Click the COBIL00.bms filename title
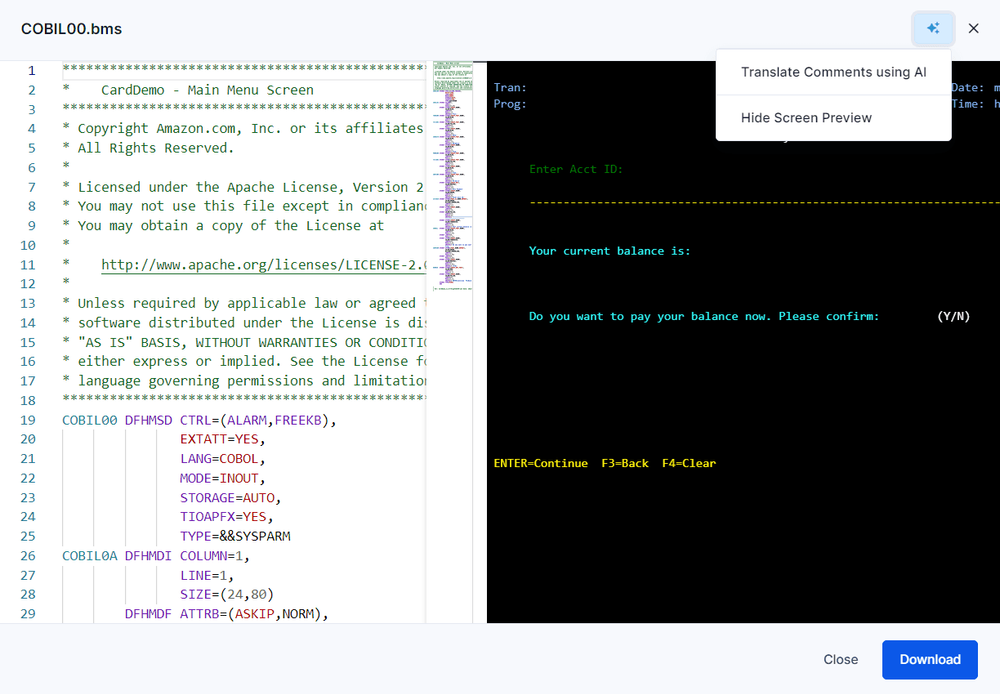Image resolution: width=1000 pixels, height=694 pixels. pos(70,29)
